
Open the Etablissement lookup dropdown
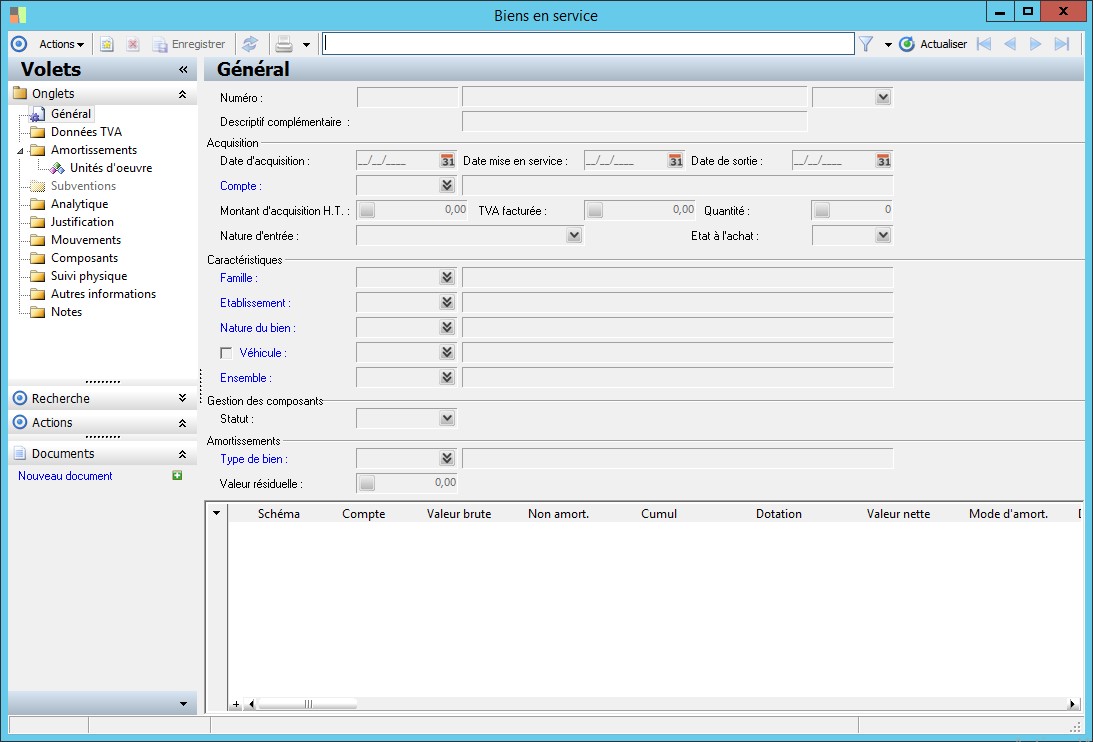[x=447, y=303]
